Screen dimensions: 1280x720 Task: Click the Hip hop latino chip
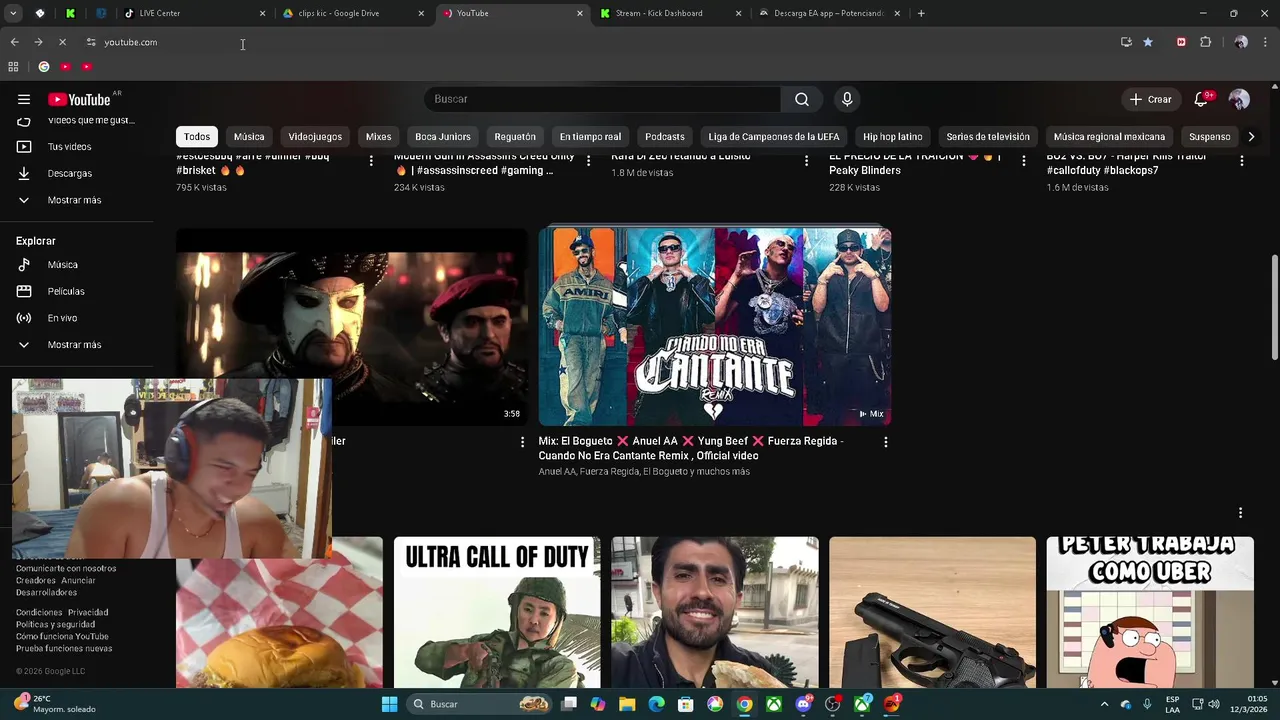(x=893, y=136)
